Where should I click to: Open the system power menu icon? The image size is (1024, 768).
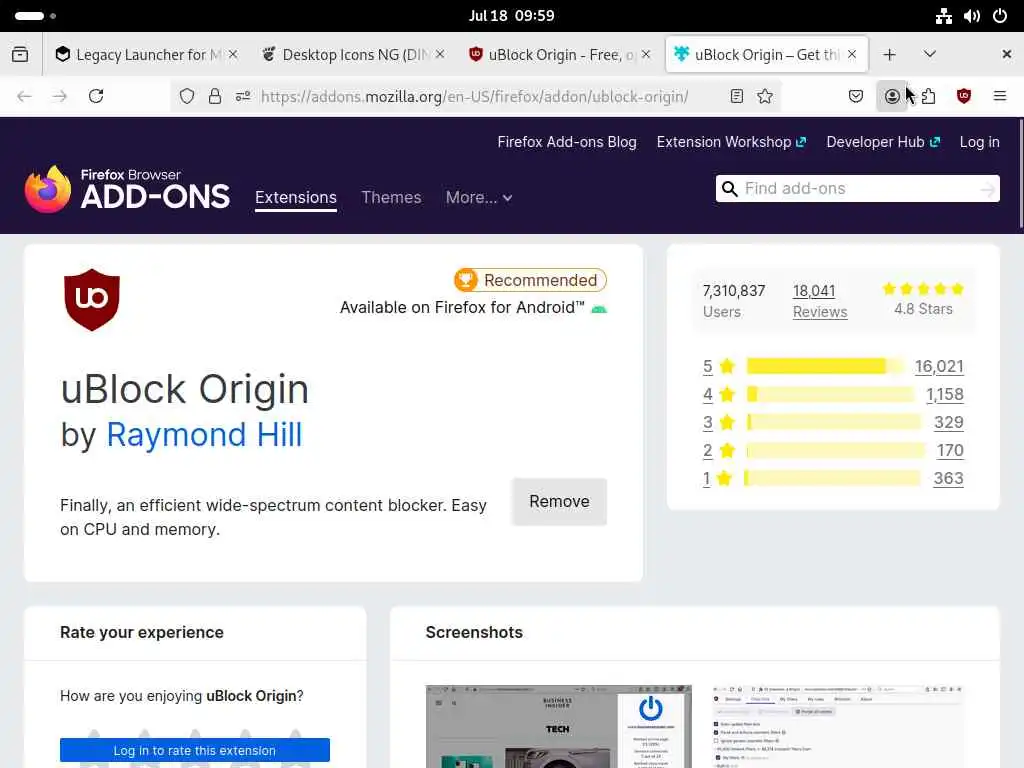pos(1000,16)
